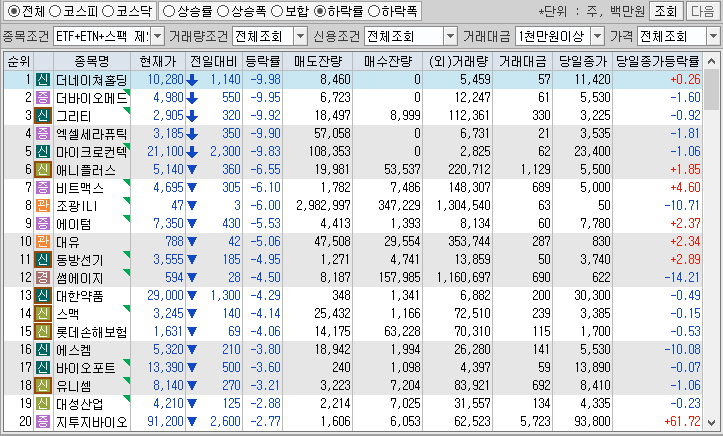Image resolution: width=723 pixels, height=436 pixels.
Task: Click the 신 badge icon for 마이크로컨텍
Action: 43,152
